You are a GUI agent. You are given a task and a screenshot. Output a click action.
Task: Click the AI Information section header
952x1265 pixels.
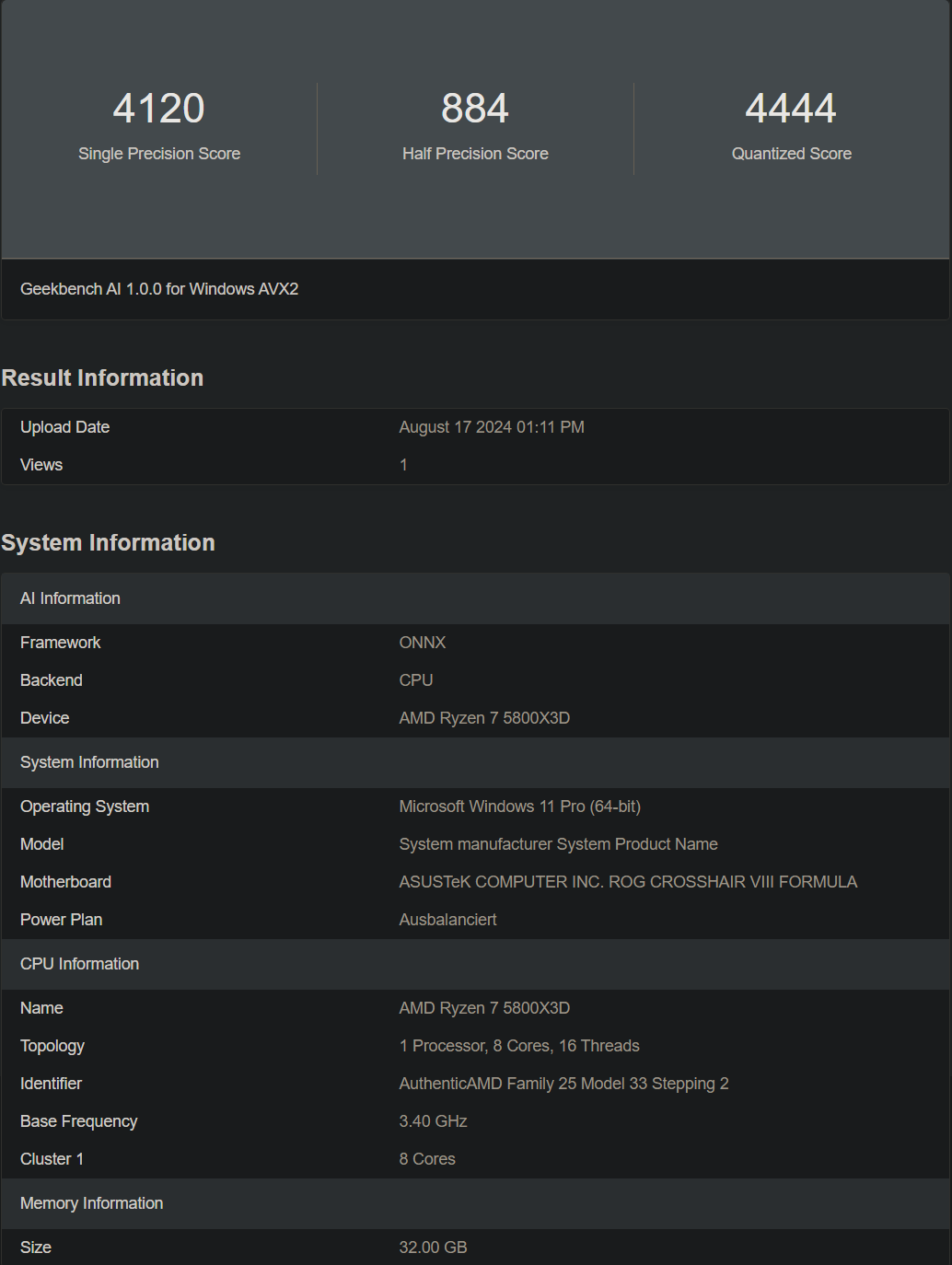pyautogui.click(x=70, y=598)
